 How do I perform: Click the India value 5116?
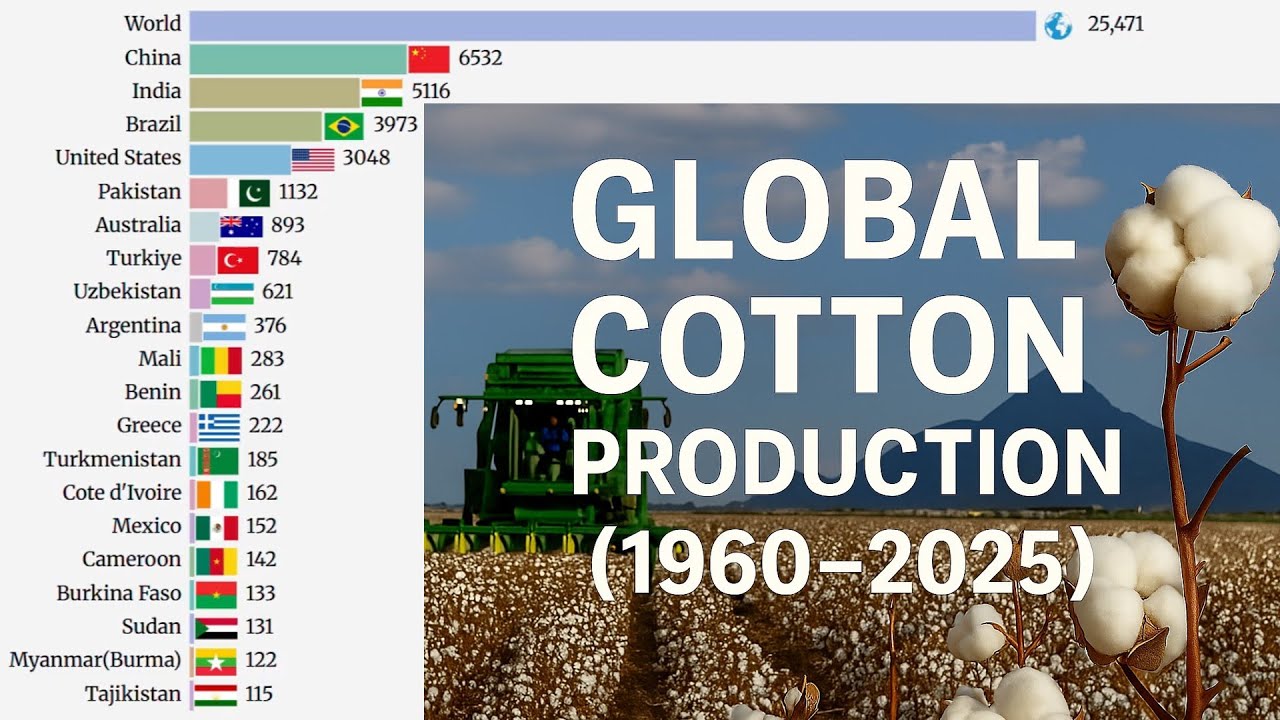pos(431,92)
